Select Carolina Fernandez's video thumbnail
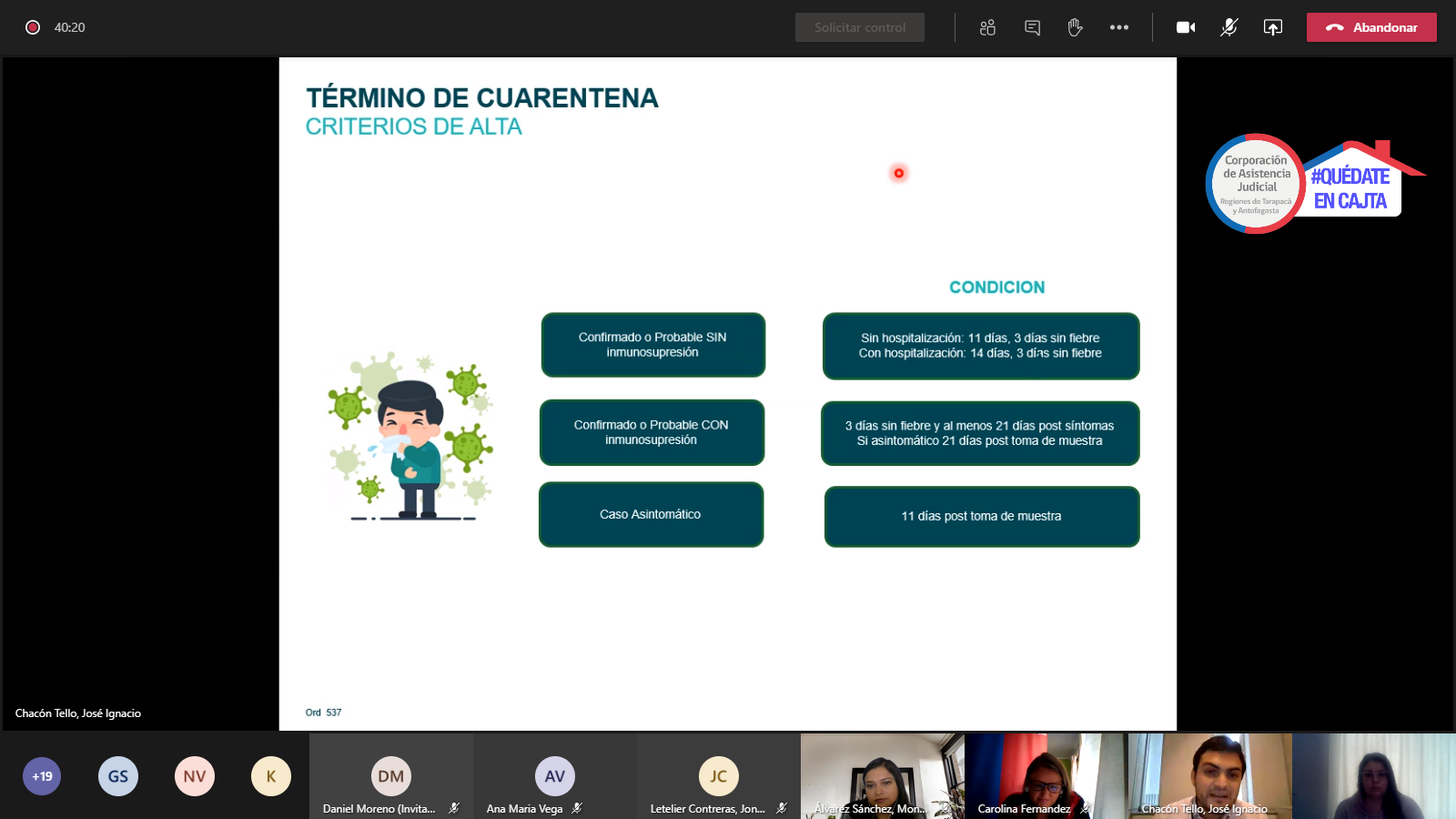 point(1044,773)
